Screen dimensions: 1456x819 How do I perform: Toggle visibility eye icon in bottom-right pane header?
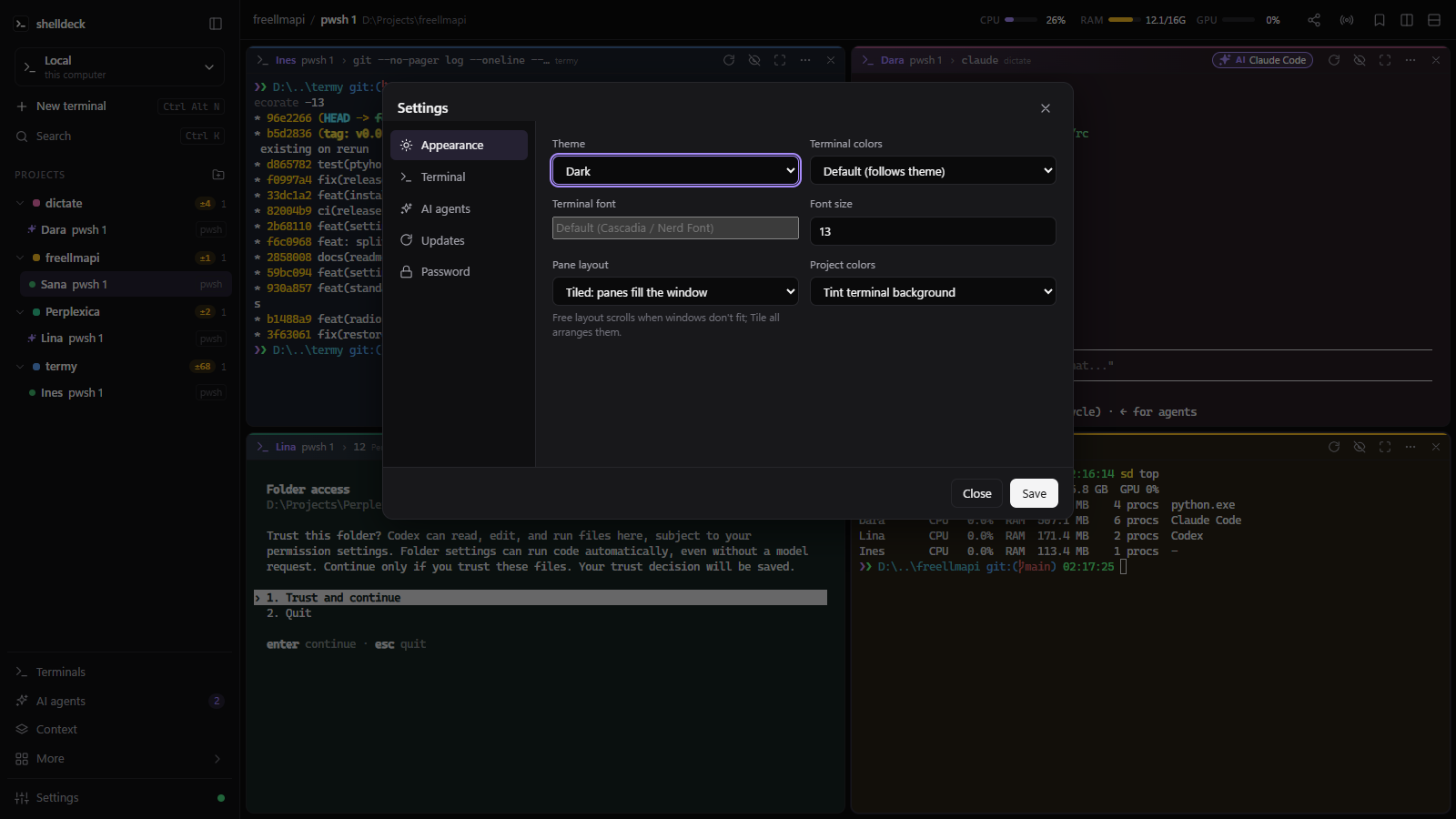pyautogui.click(x=1360, y=447)
